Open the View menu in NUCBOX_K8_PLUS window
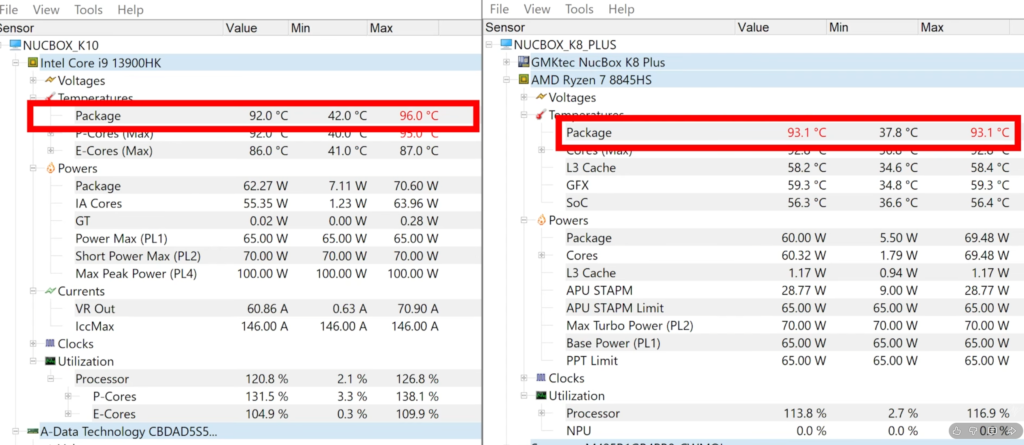The height and width of the screenshot is (445, 1024). (537, 9)
